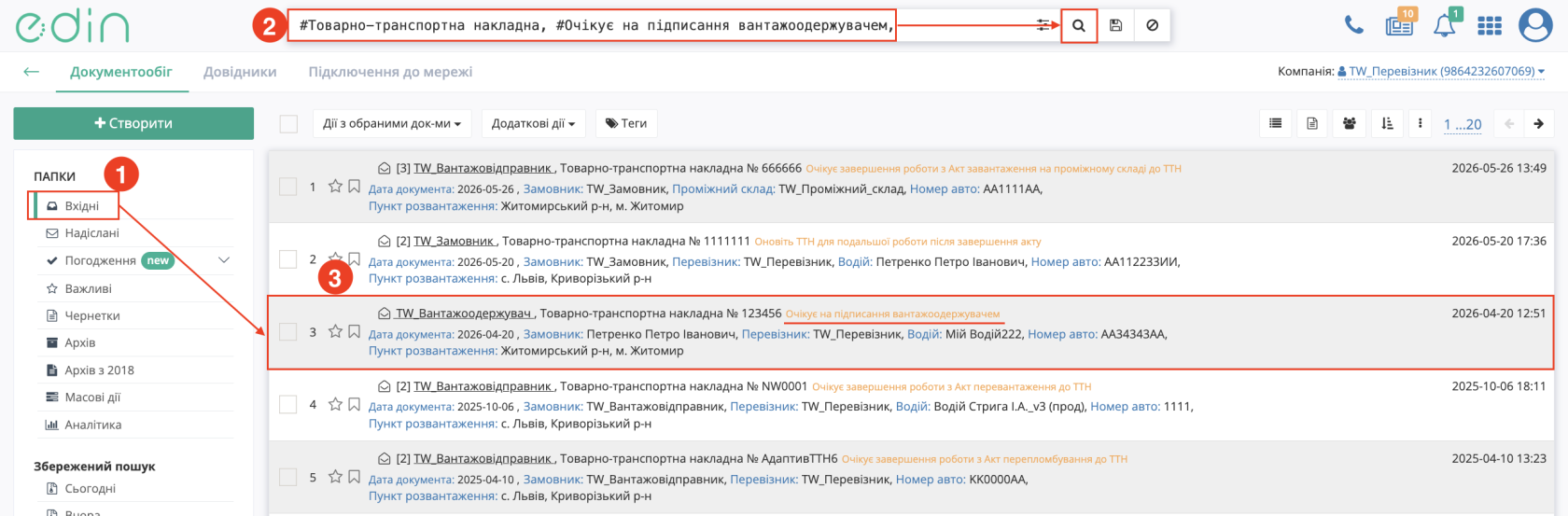Viewport: 1568px width, 516px height.
Task: Switch to list view
Action: pyautogui.click(x=1275, y=123)
